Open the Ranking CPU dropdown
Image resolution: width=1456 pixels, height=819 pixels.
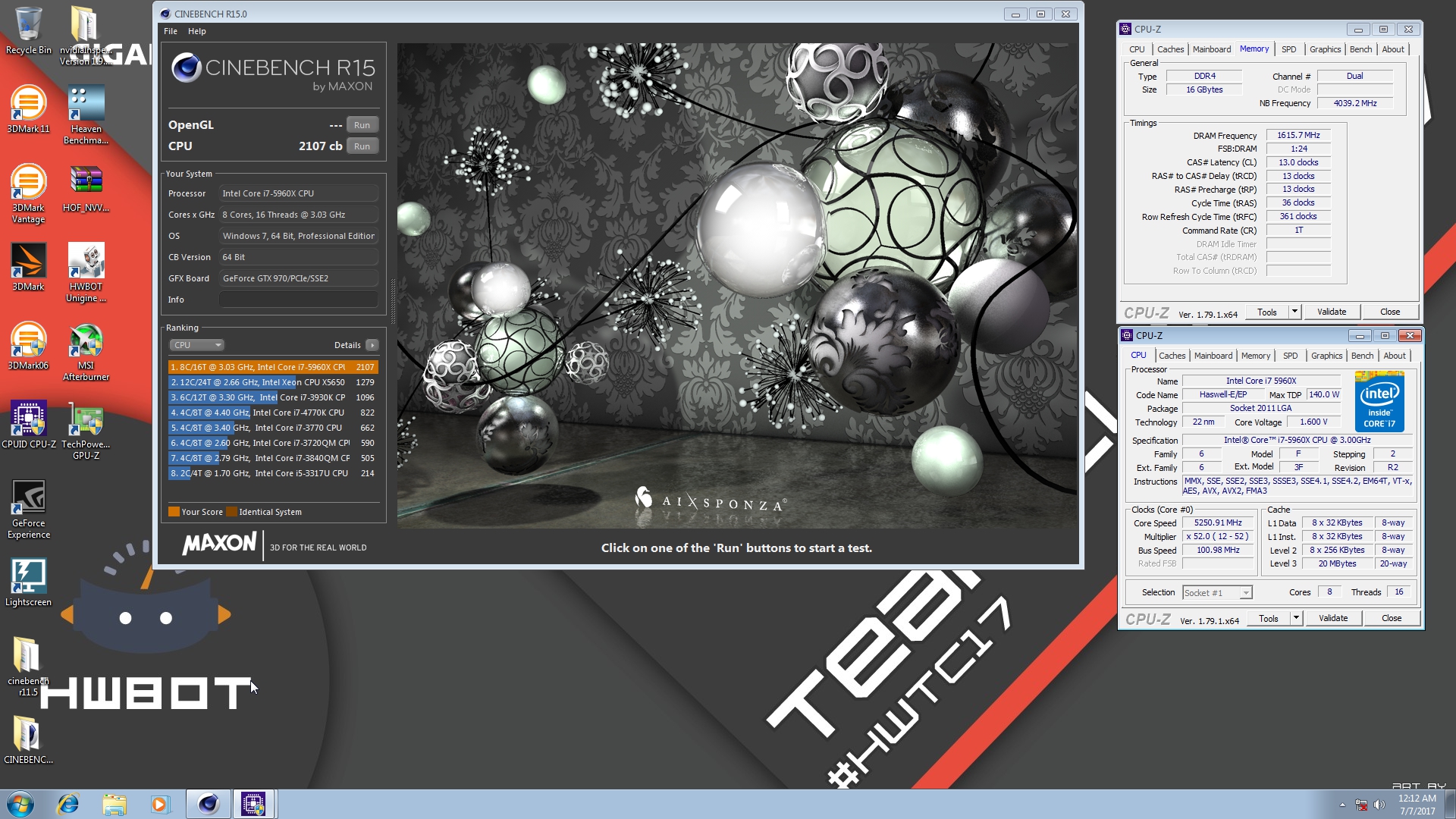pos(196,345)
